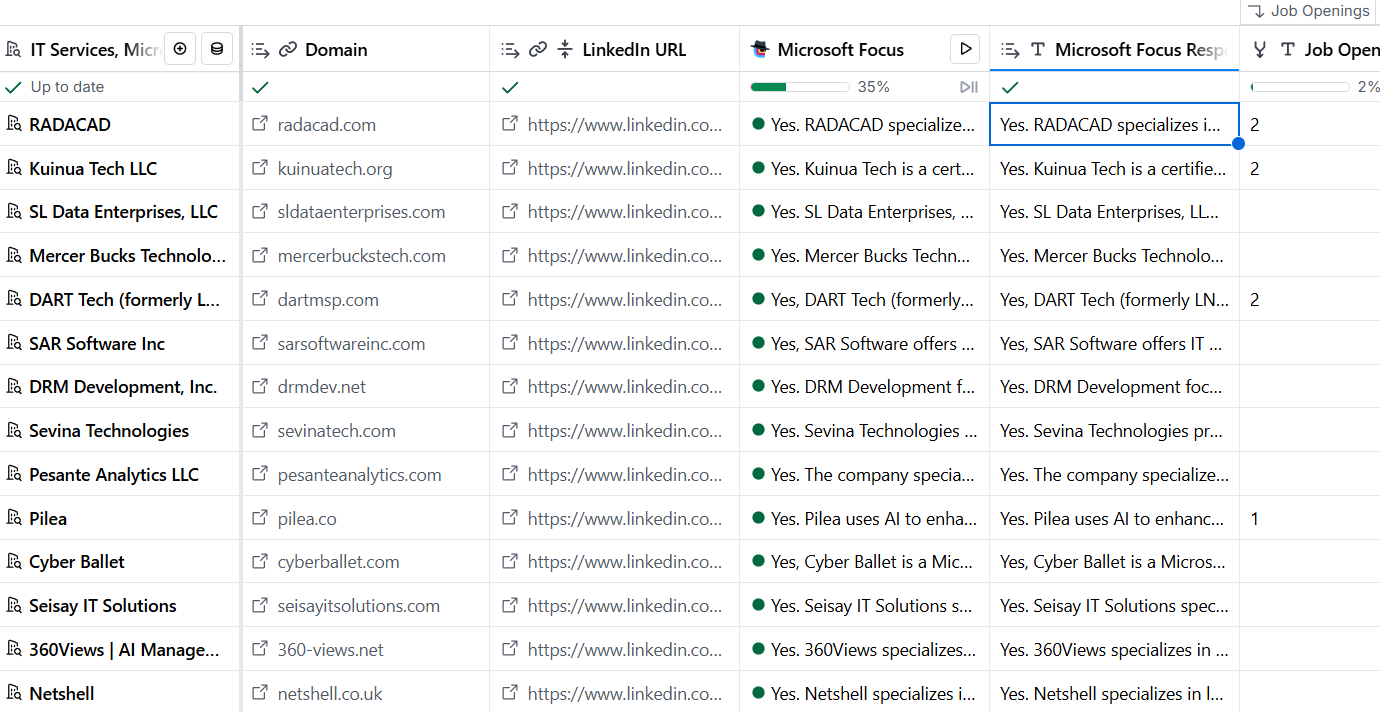Click the link icon in the Domain column header

(288, 49)
